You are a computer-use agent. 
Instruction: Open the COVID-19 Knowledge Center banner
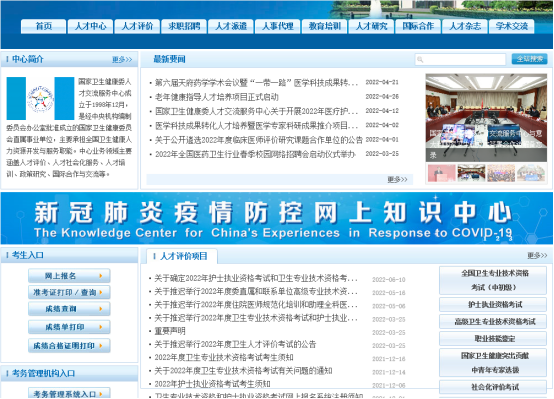(277, 218)
